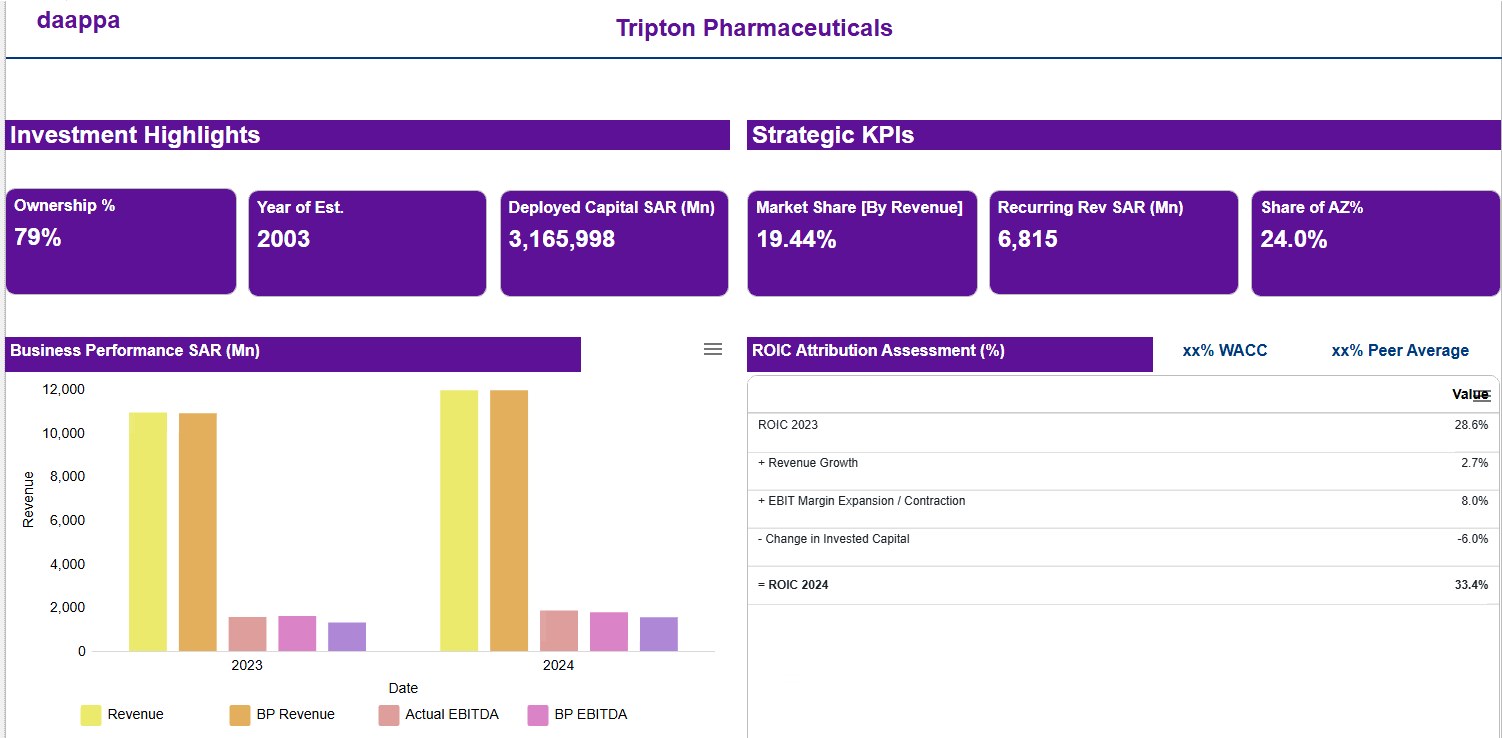
Task: Open the Market Share [By Revenue] card
Action: click(x=862, y=244)
